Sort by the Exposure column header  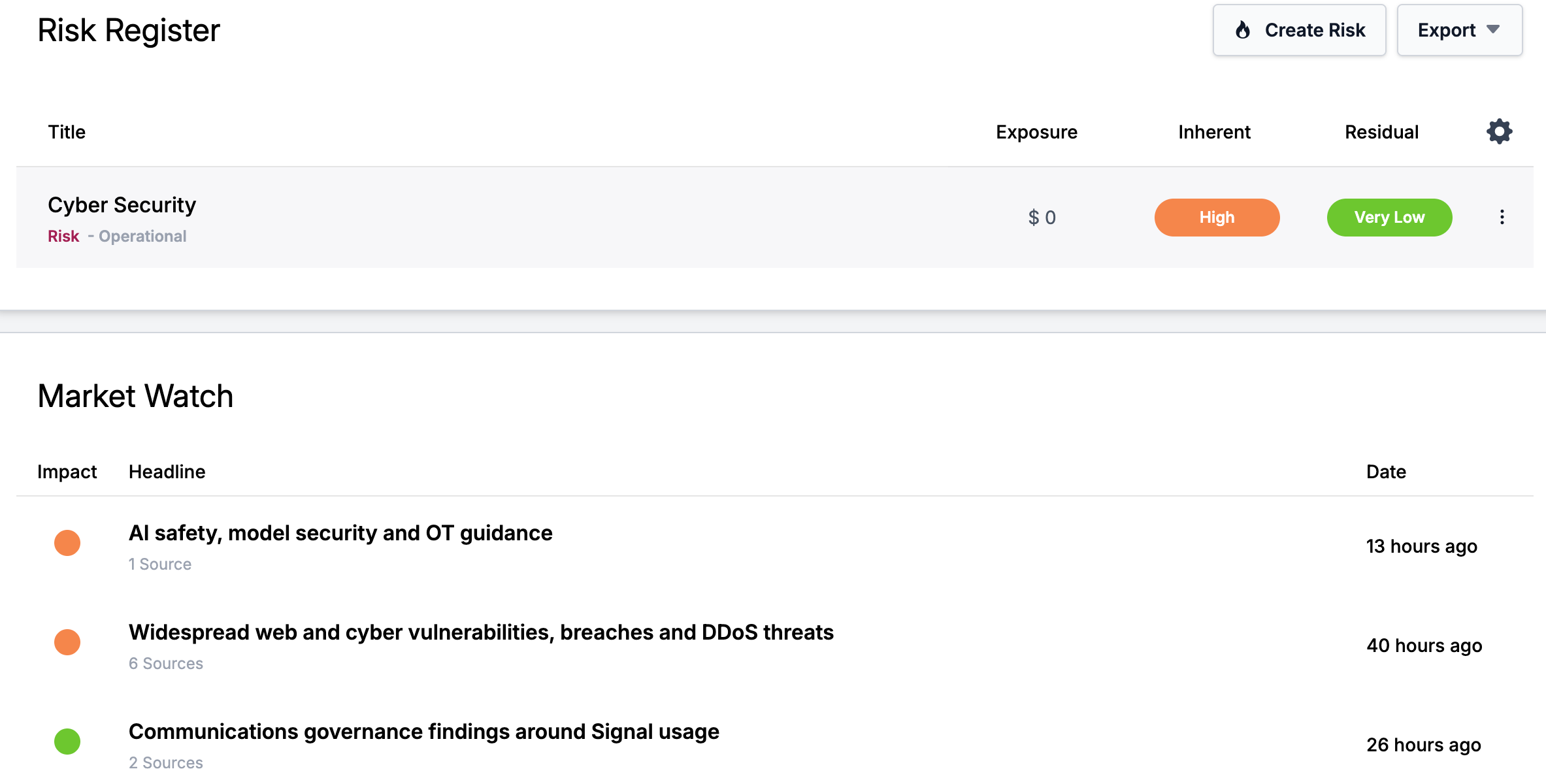[1036, 132]
